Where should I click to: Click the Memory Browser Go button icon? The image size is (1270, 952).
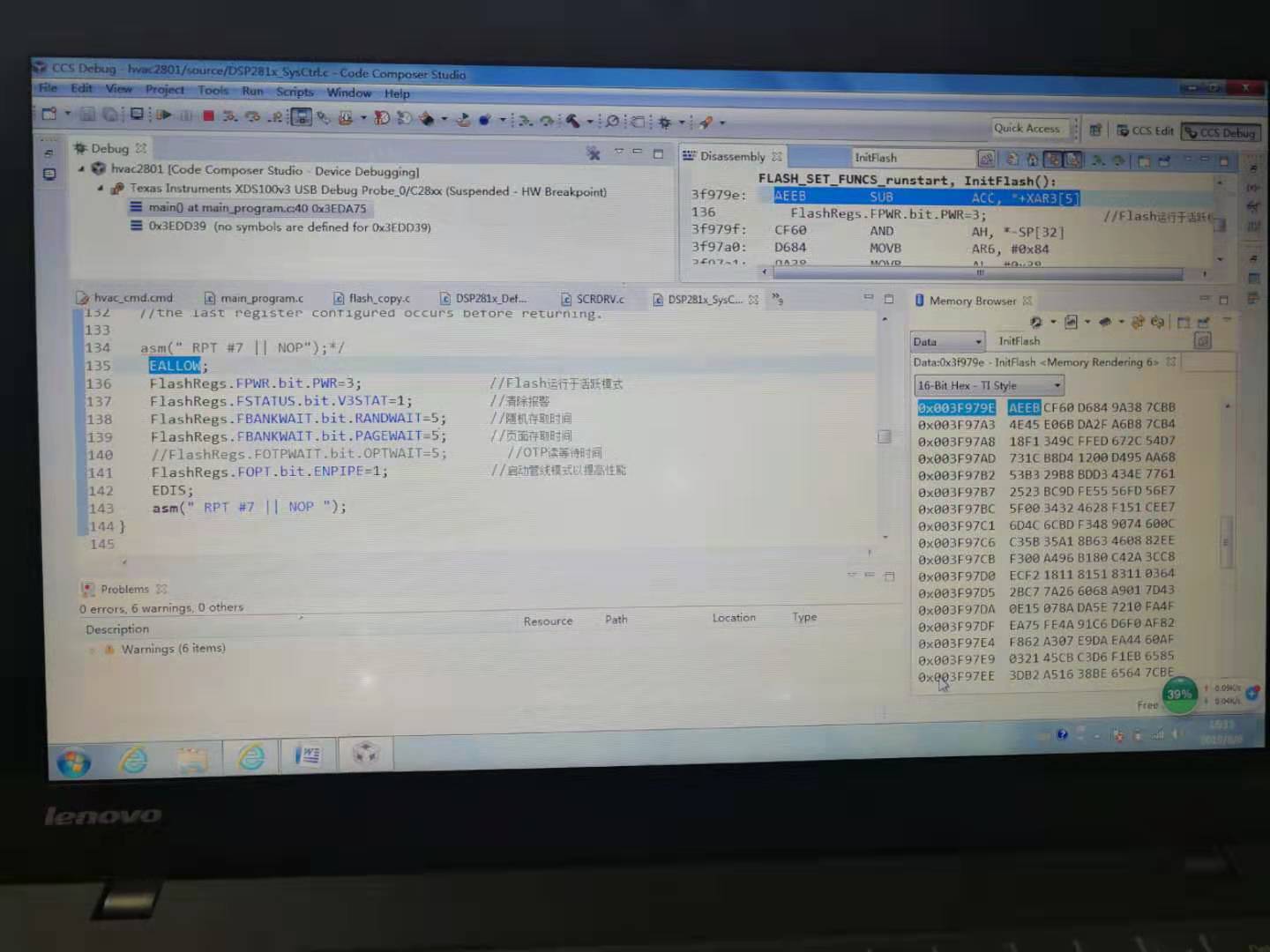[1201, 341]
